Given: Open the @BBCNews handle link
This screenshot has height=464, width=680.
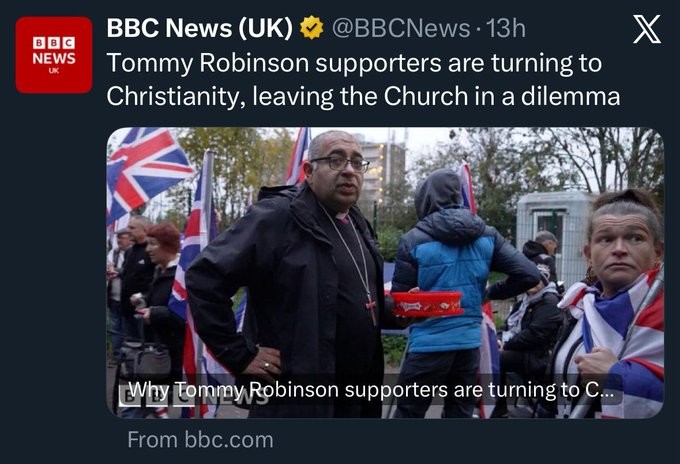Looking at the screenshot, I should click(x=401, y=29).
